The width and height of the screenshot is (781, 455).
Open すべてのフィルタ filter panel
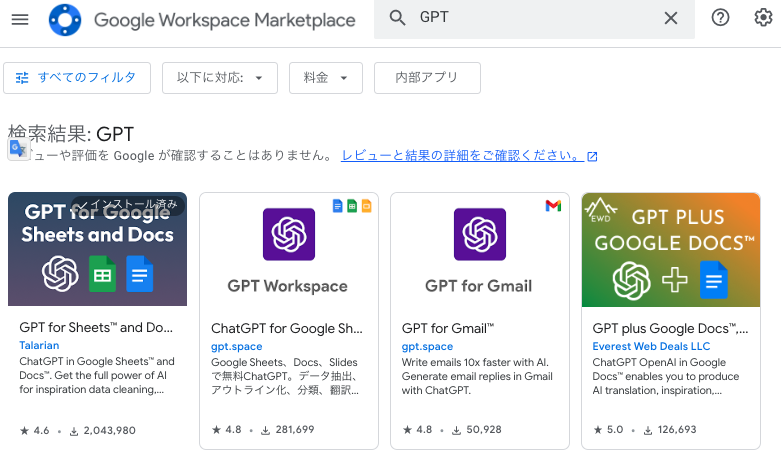(x=77, y=78)
